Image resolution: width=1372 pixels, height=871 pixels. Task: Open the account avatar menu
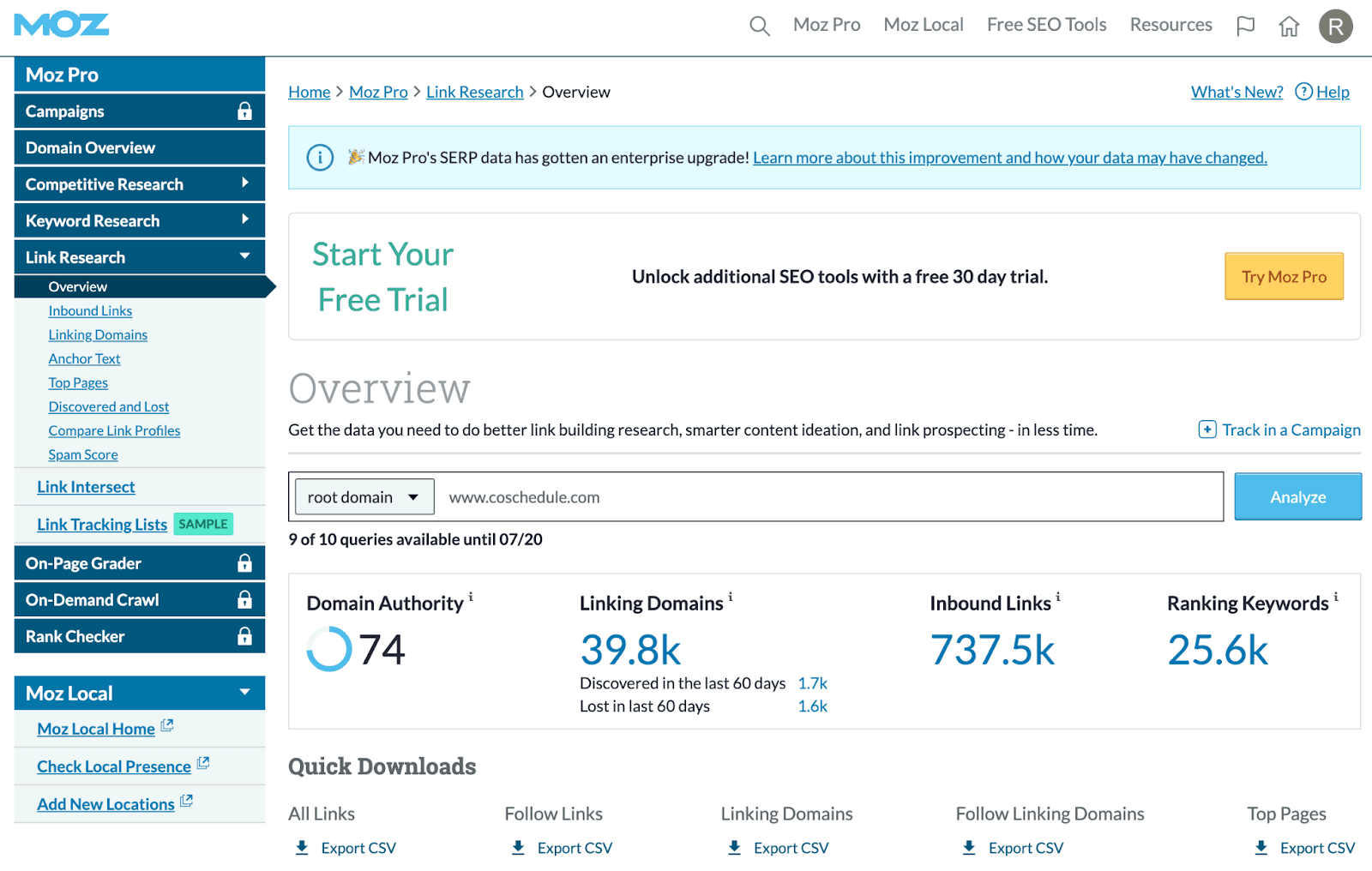1335,27
